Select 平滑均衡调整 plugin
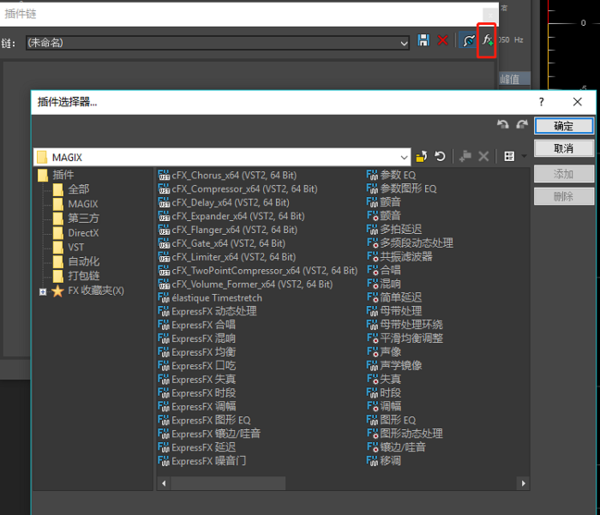The image size is (600, 515). coord(405,339)
